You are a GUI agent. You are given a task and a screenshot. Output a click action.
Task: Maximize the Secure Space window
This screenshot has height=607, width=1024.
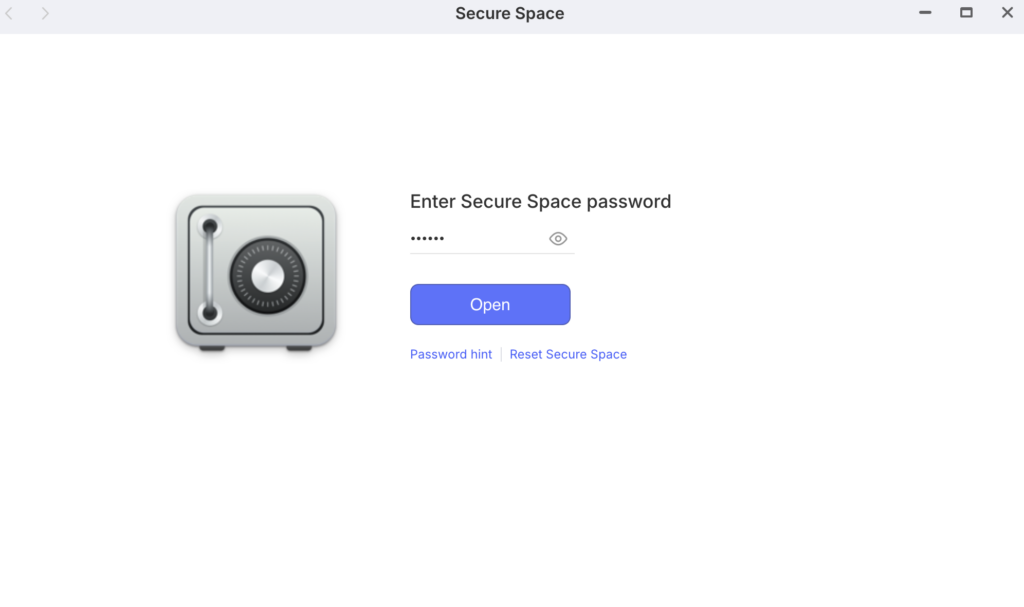966,13
